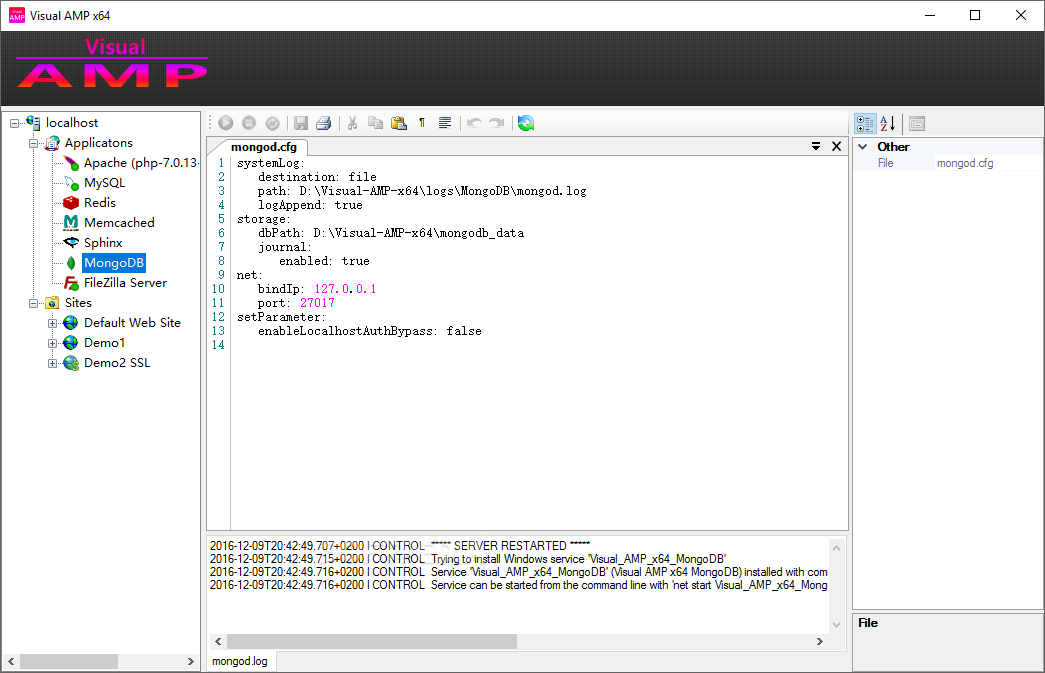
Task: Click the Memcached M icon
Action: click(71, 223)
